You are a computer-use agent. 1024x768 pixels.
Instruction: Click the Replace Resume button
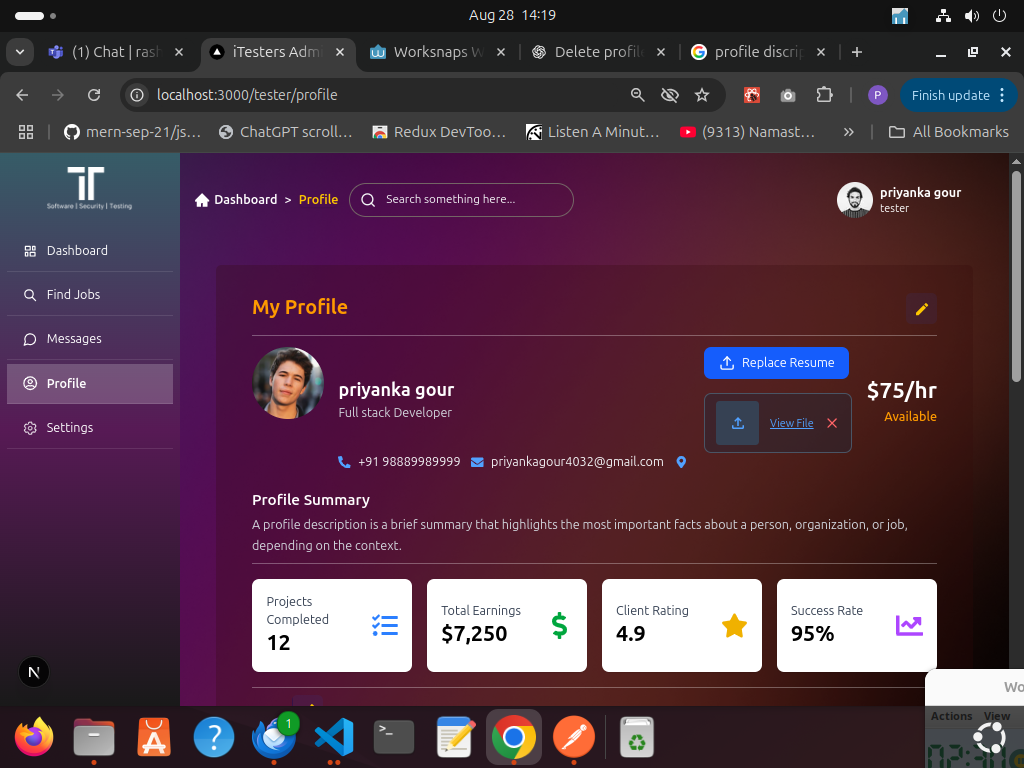[776, 363]
